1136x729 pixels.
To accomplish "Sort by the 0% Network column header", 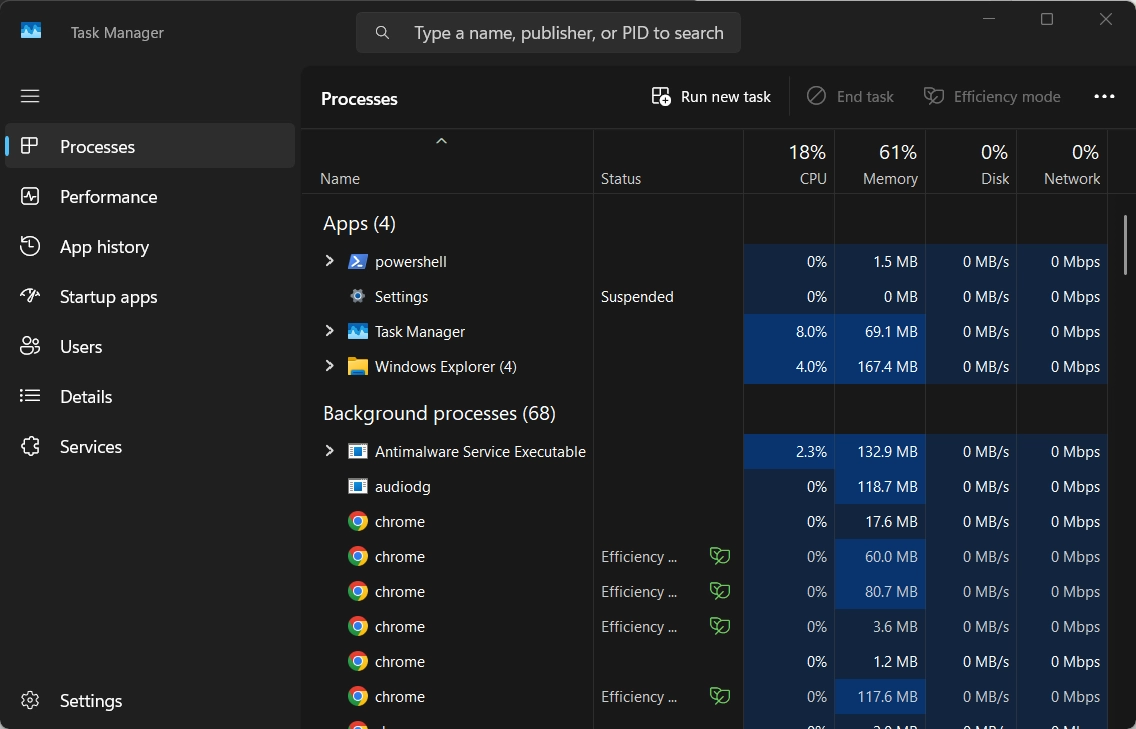I will [1062, 162].
